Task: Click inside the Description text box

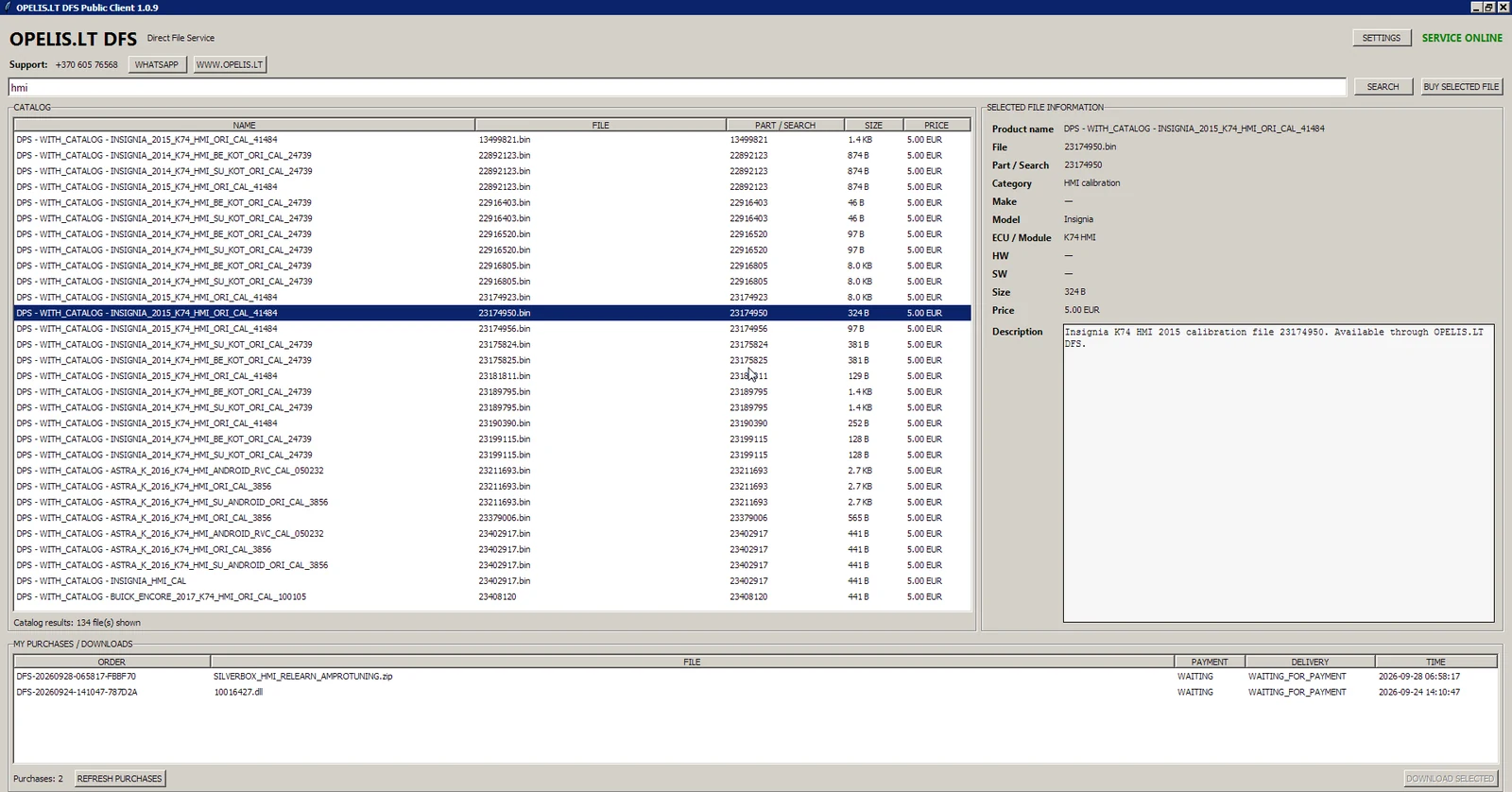Action: 1279,473
